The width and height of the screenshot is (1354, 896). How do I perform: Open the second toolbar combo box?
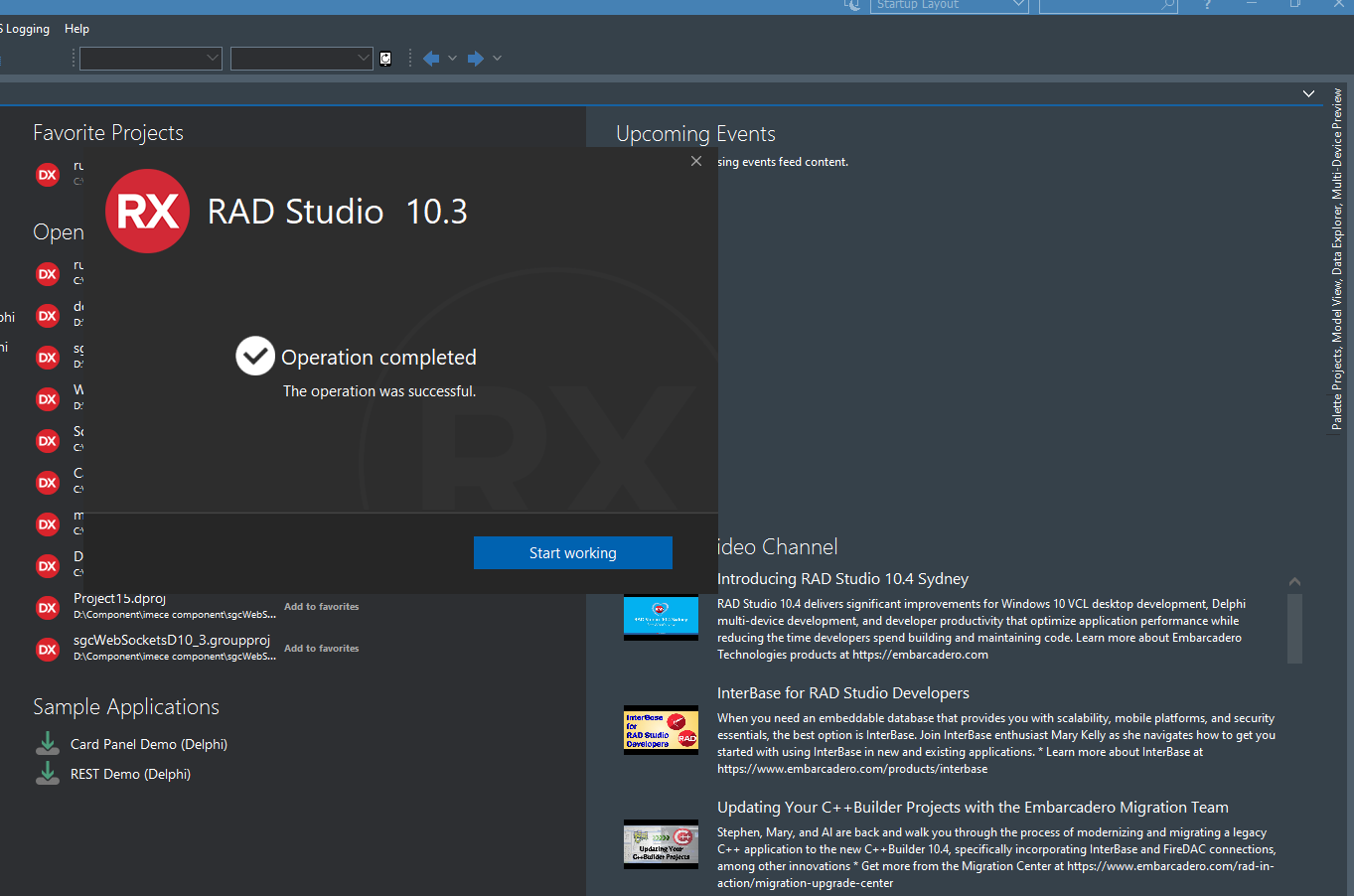click(x=301, y=59)
